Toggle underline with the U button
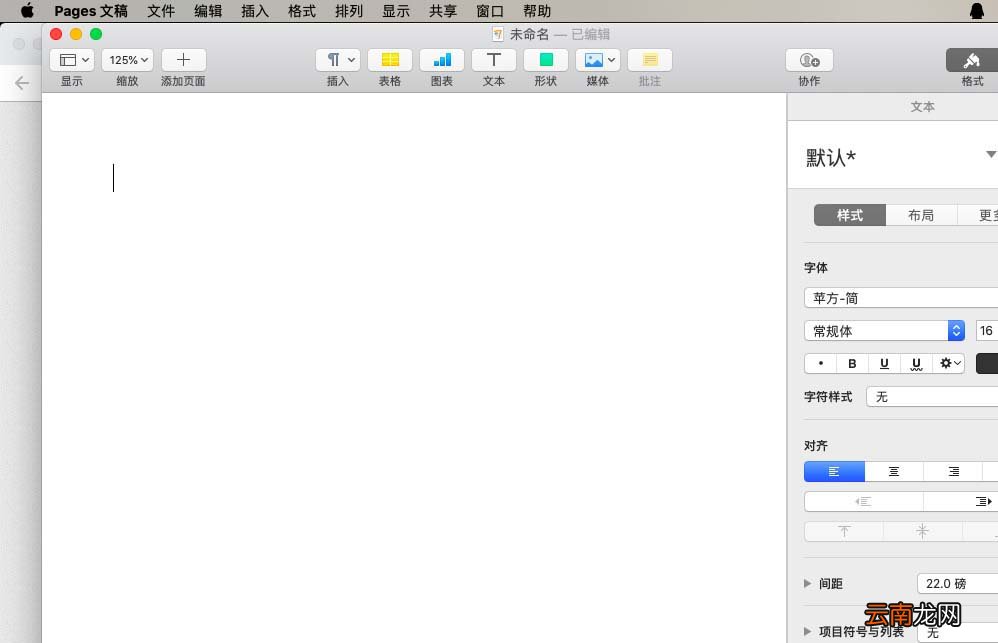998x643 pixels. tap(884, 364)
